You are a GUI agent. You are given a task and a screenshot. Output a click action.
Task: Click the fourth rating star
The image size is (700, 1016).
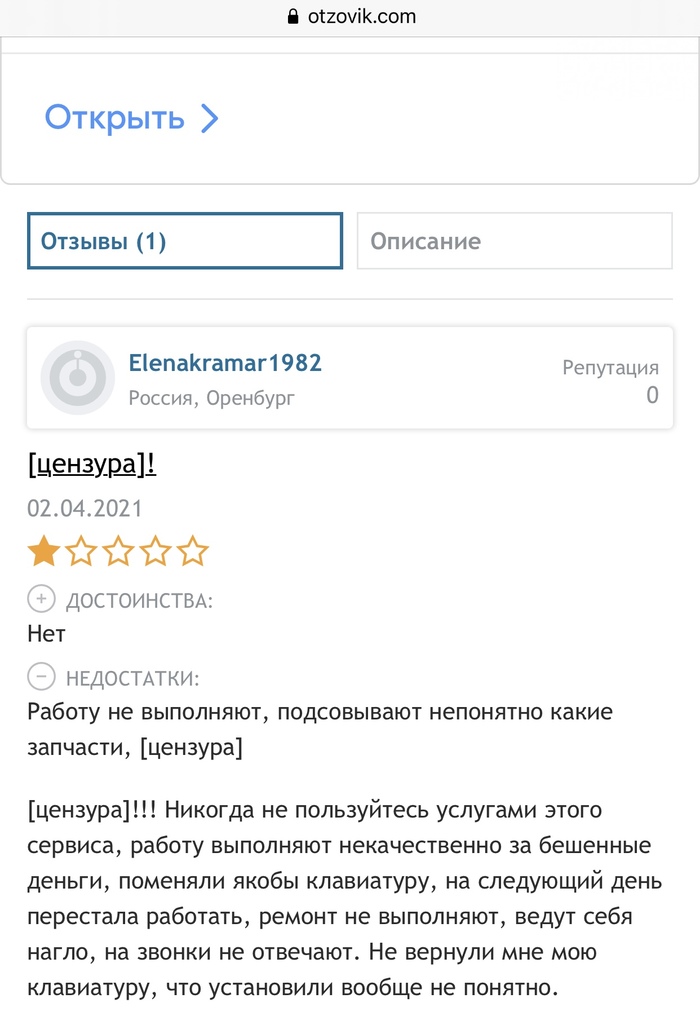point(155,551)
